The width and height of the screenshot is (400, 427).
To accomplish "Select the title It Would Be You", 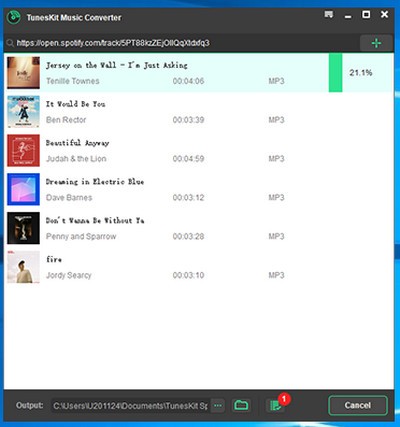I will coord(75,104).
